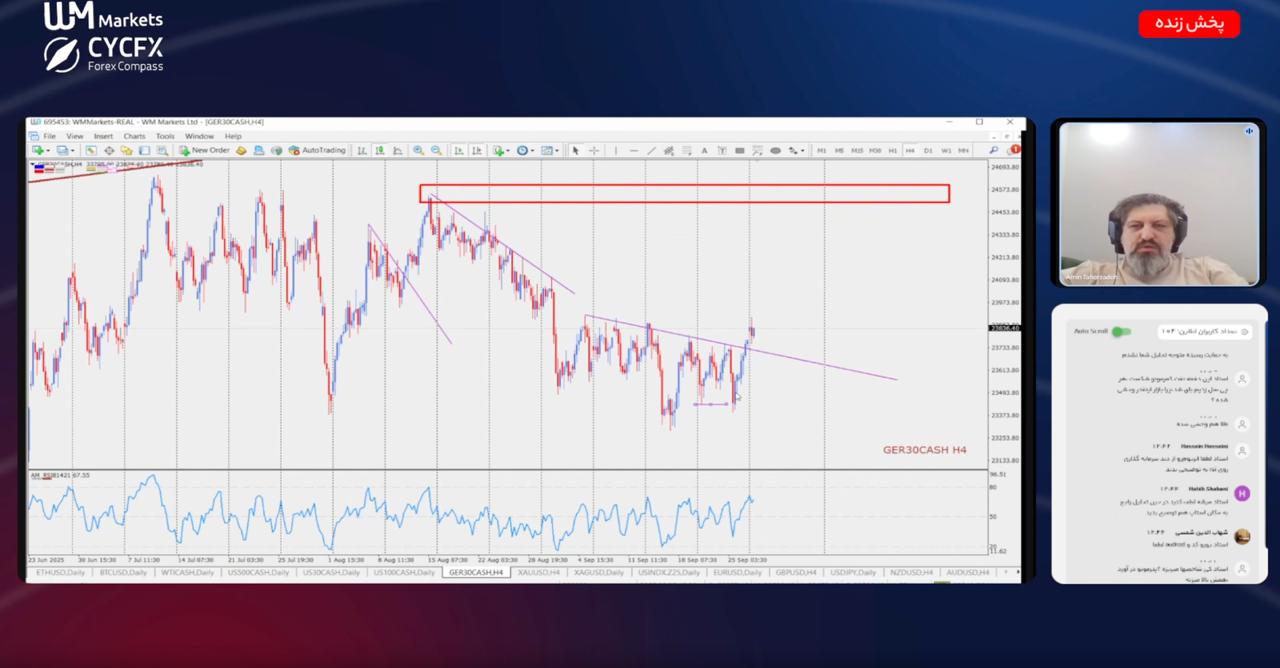Click the red live broadcast button
The width and height of the screenshot is (1280, 668).
pyautogui.click(x=1189, y=24)
